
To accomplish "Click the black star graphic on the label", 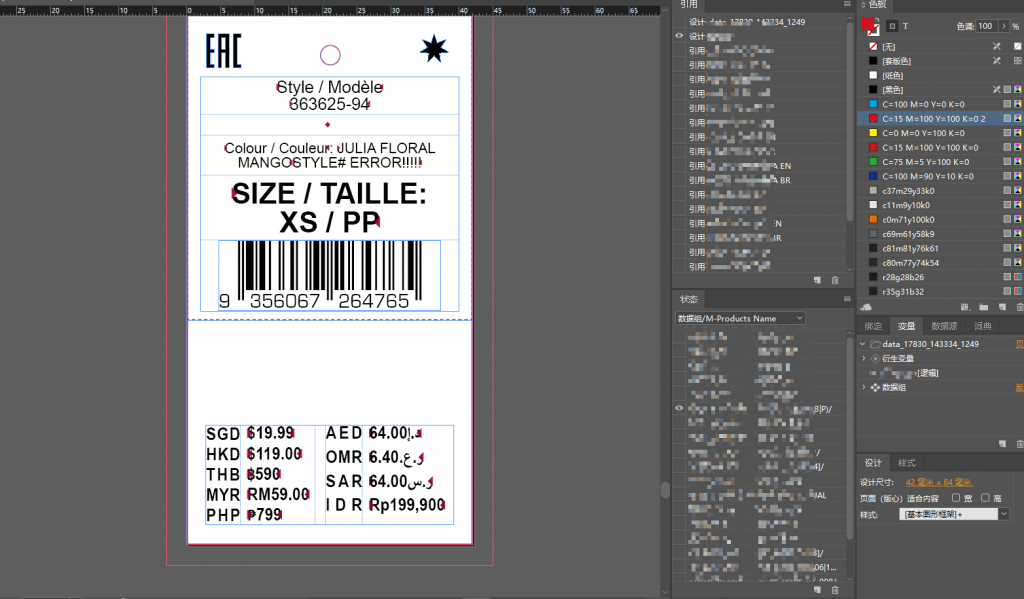I will pos(434,49).
